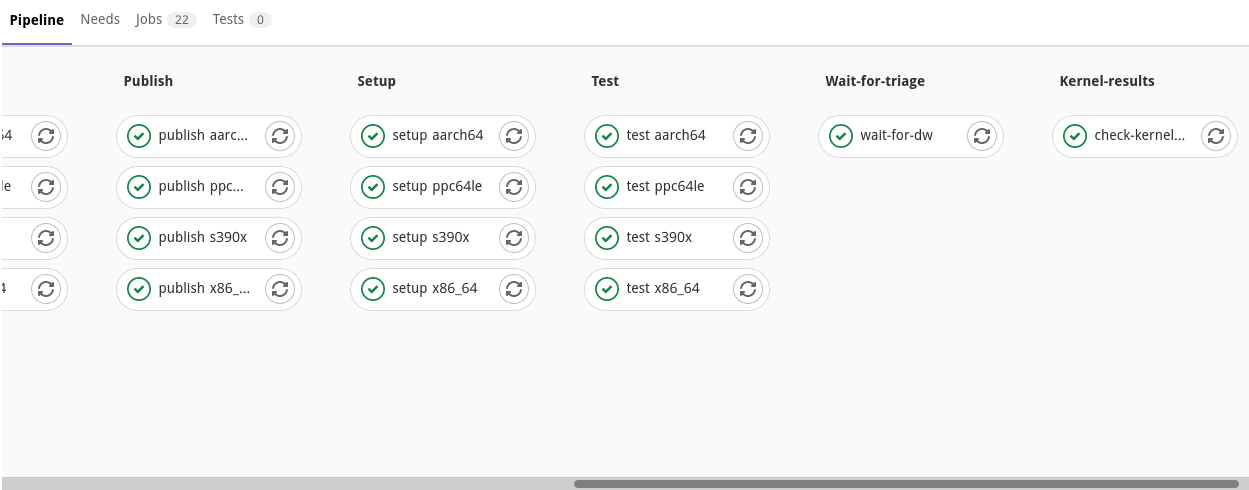Retry the test x86_64 job
The width and height of the screenshot is (1249, 490).
[748, 289]
